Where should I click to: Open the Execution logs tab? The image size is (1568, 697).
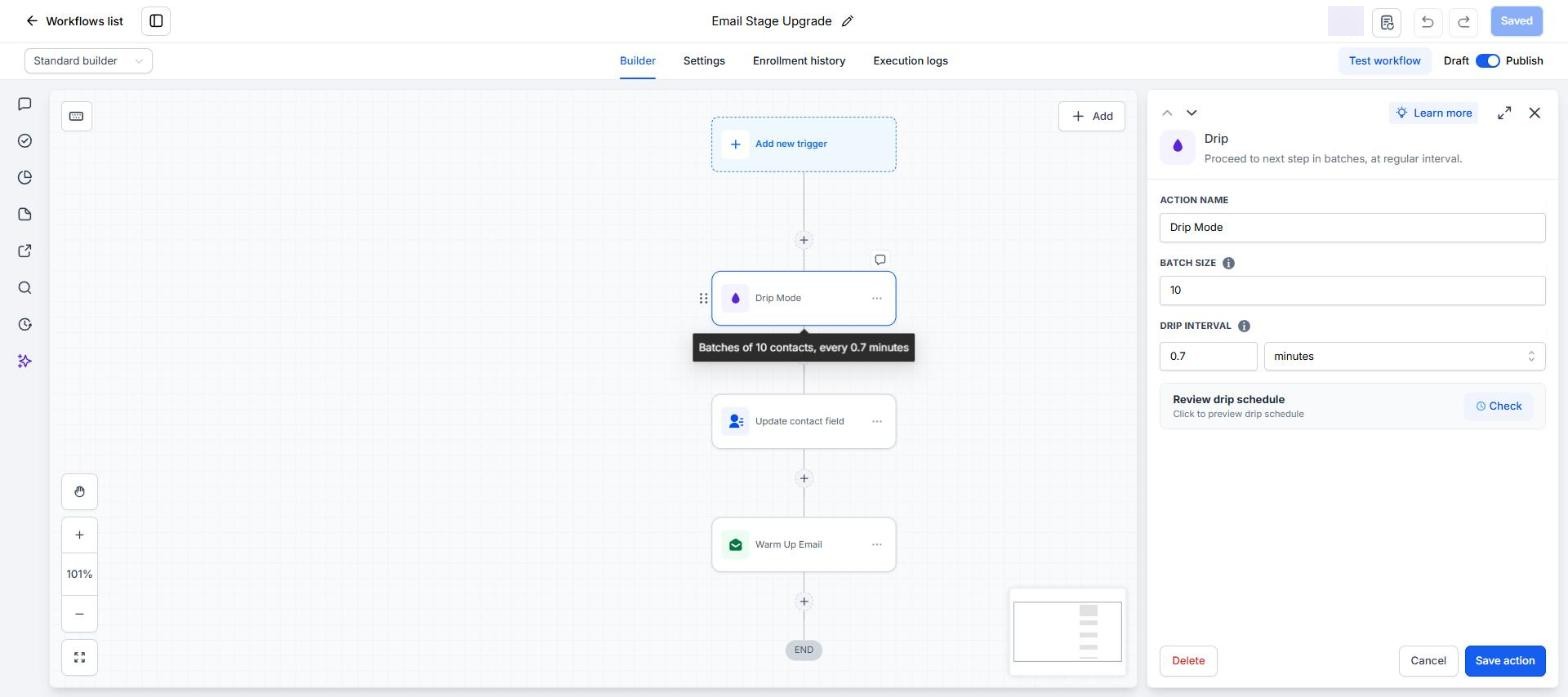910,61
